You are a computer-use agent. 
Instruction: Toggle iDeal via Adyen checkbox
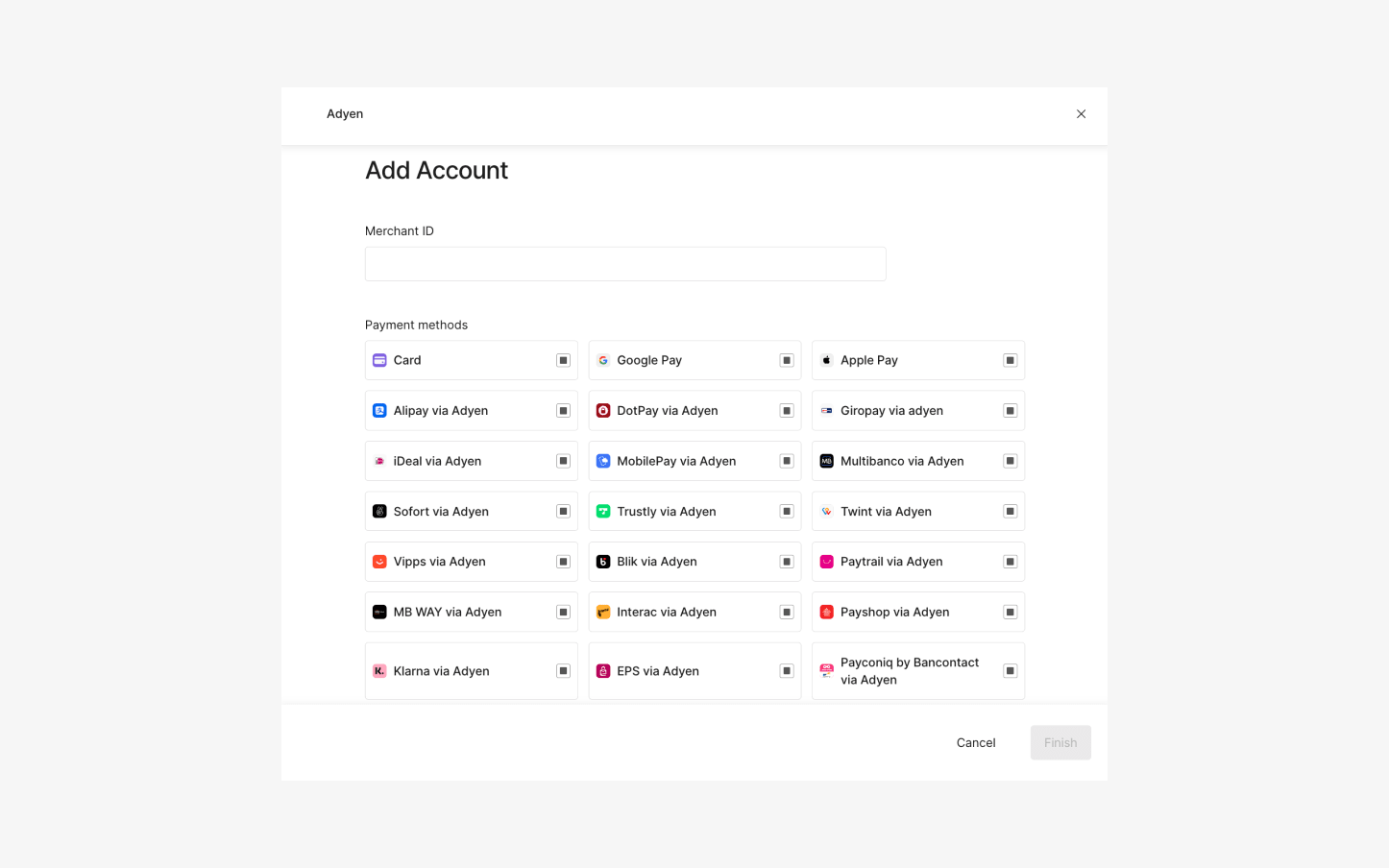564,461
